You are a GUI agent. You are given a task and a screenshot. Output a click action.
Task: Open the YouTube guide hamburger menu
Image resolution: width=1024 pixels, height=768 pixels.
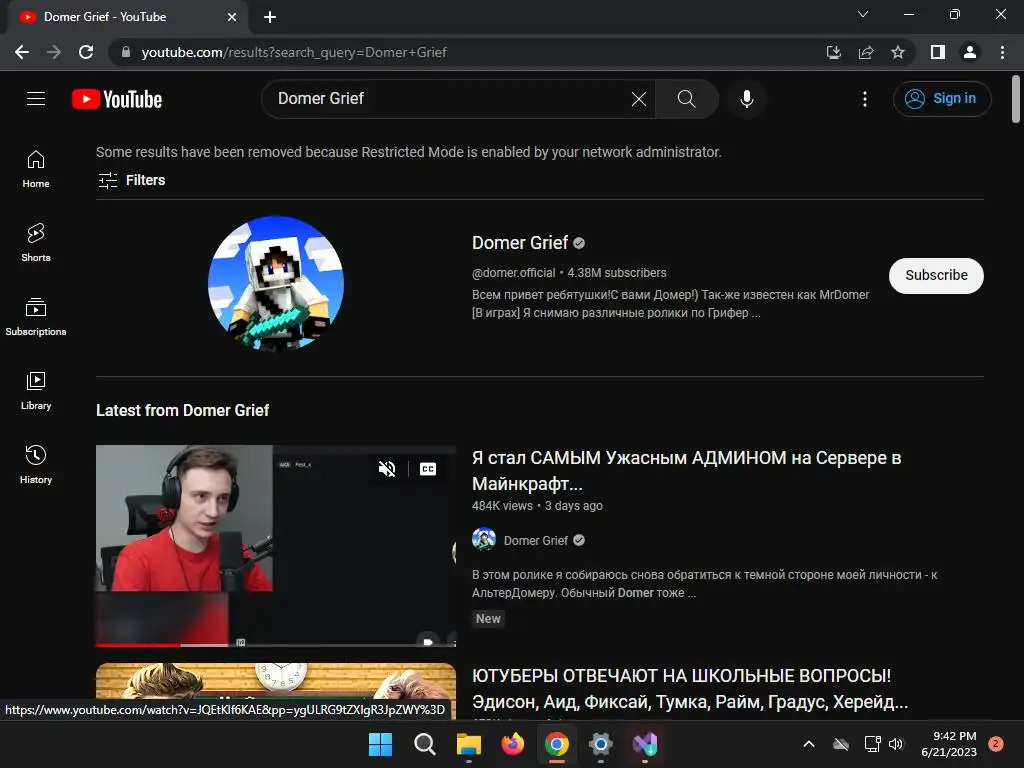36,99
